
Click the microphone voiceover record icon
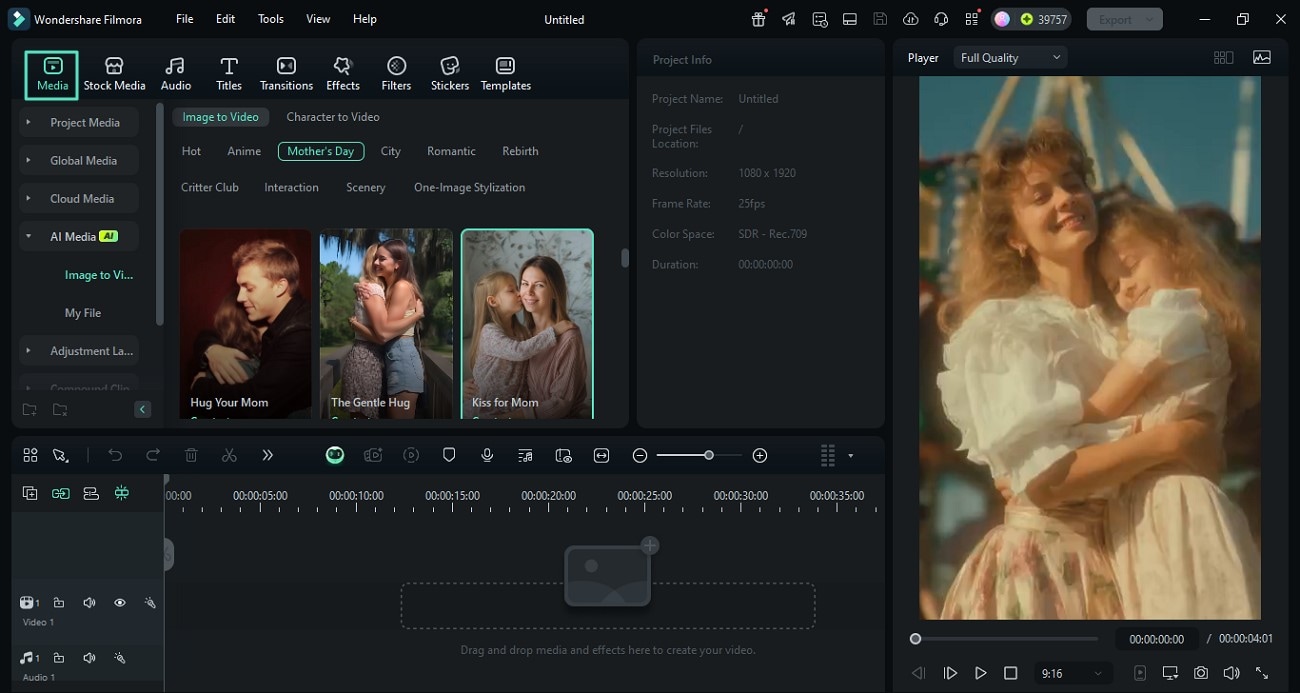487,455
